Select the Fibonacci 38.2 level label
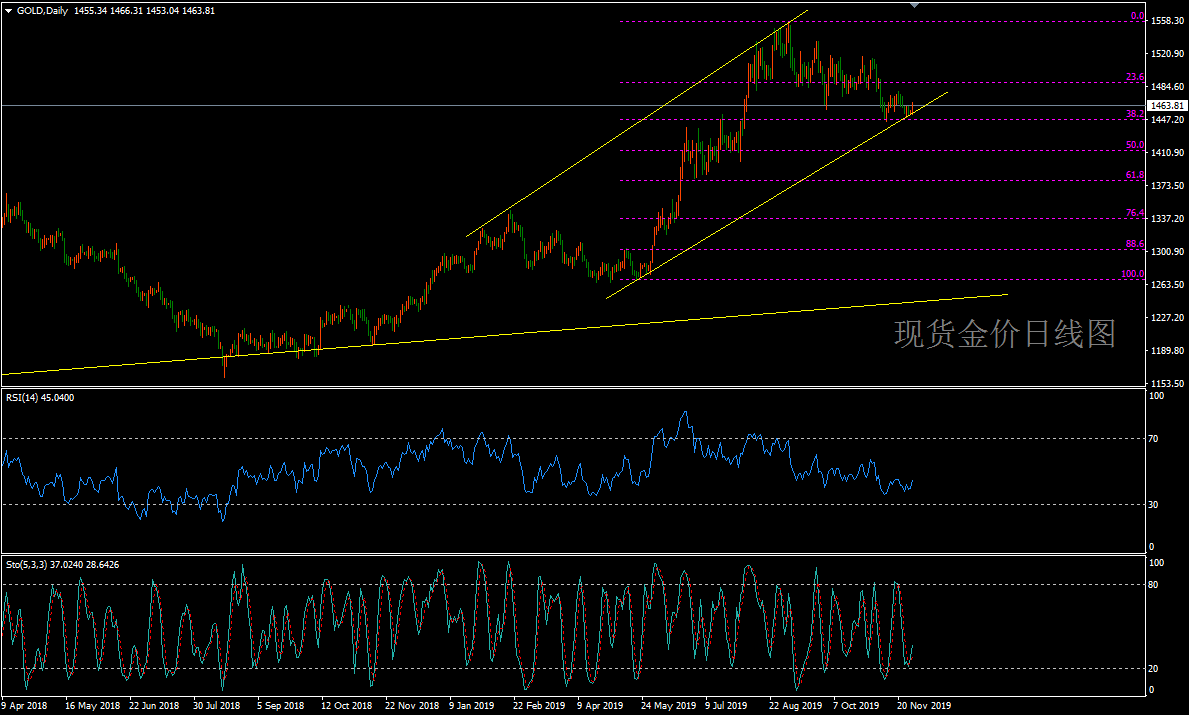This screenshot has height=715, width=1189. [1135, 114]
